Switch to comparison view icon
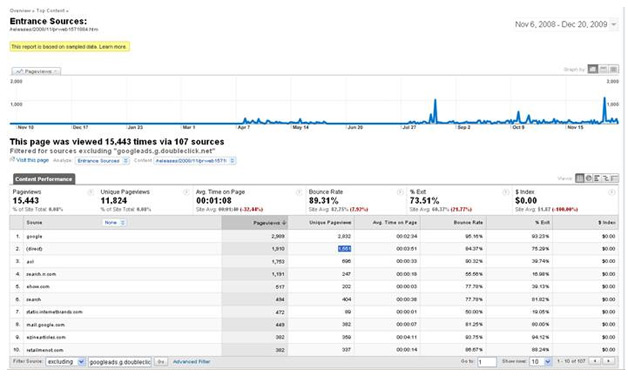The image size is (628, 376). click(x=606, y=178)
